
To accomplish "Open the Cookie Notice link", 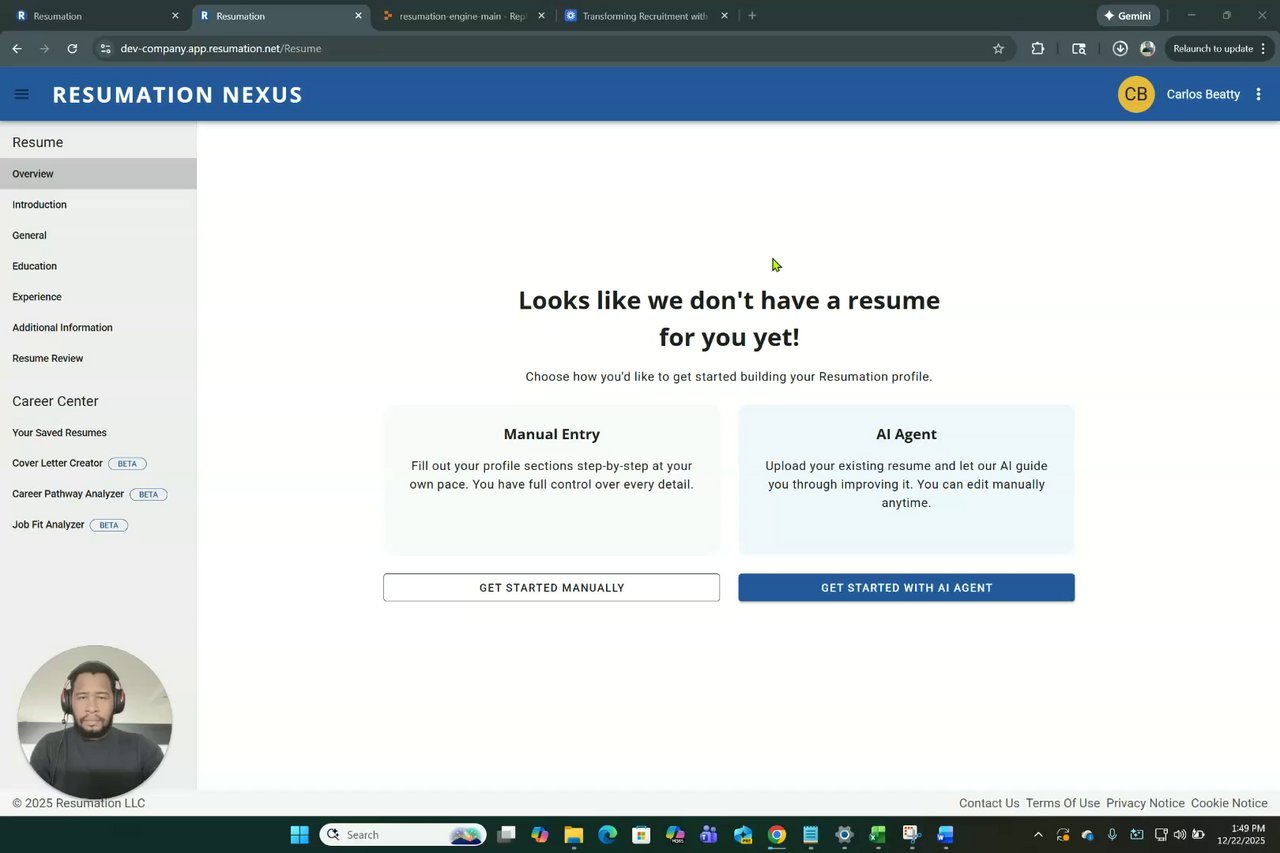I will coord(1229,803).
